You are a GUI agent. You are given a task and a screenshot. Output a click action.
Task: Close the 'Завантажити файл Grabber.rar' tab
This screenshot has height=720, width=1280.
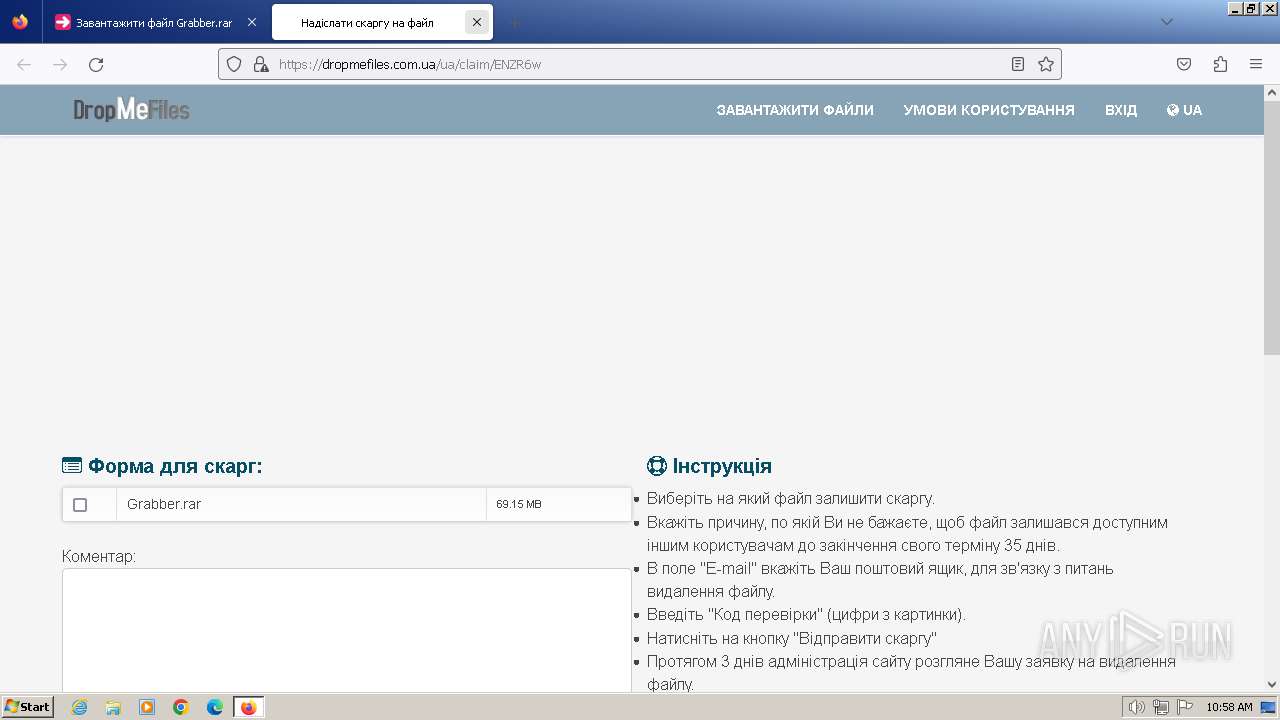click(x=252, y=22)
